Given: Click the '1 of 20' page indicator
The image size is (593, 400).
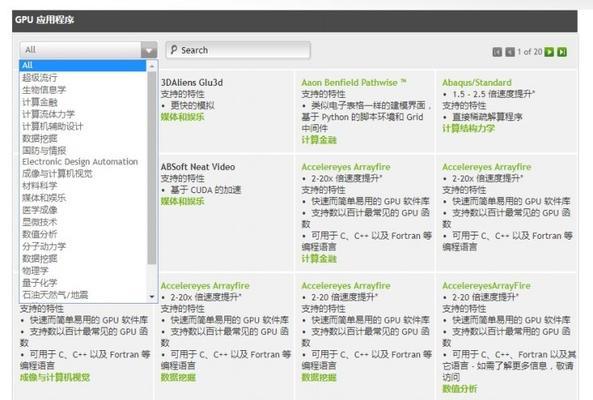Looking at the screenshot, I should coord(529,52).
